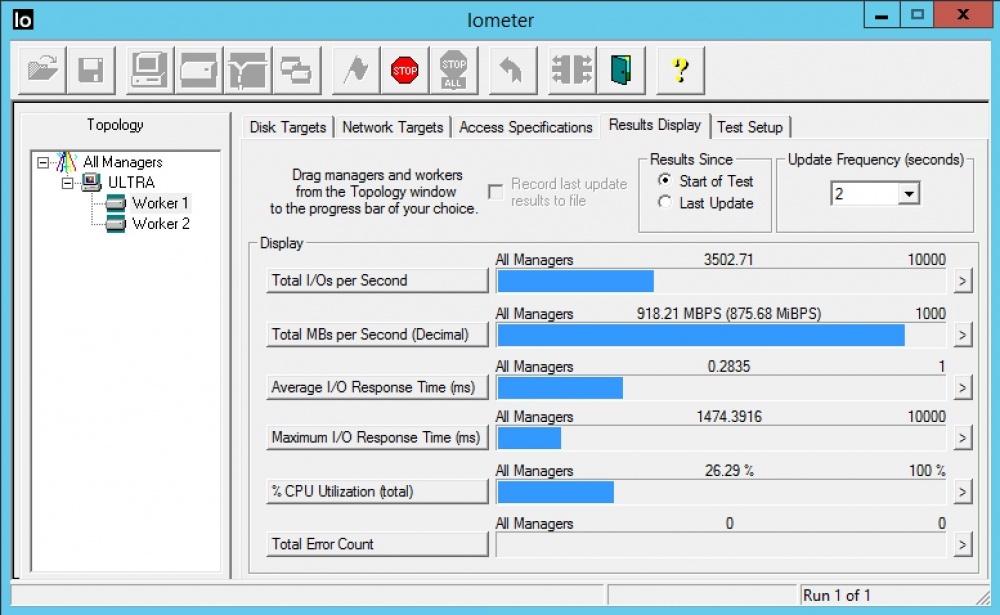
Task: Click the 1474.3916 maximum response value
Action: [728, 417]
